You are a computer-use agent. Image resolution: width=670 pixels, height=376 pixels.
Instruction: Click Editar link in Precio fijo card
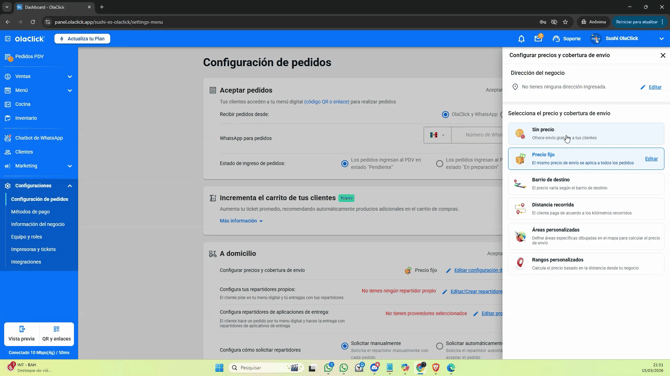click(651, 159)
